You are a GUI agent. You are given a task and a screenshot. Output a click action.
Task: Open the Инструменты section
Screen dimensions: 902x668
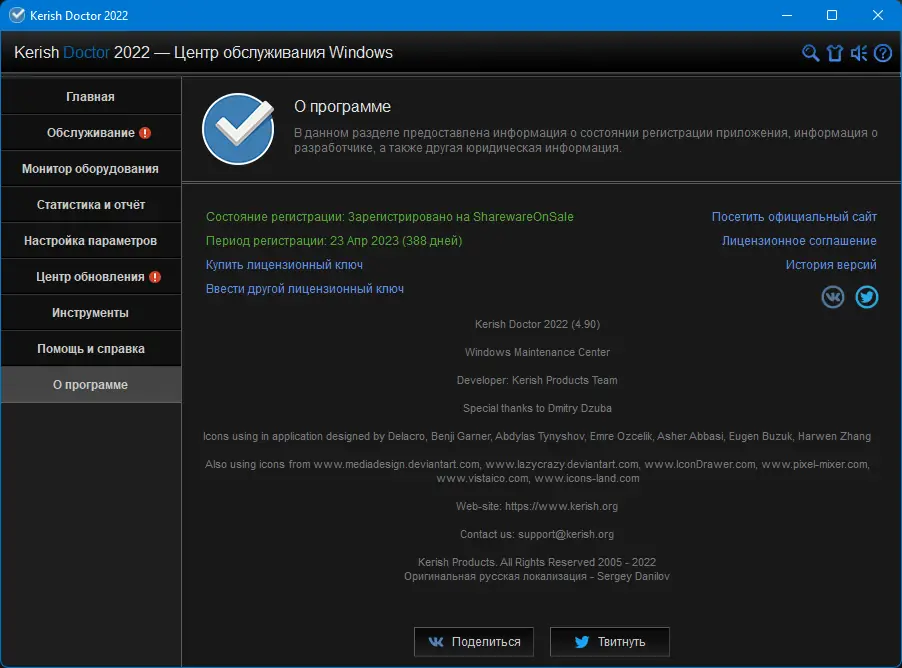pos(91,312)
